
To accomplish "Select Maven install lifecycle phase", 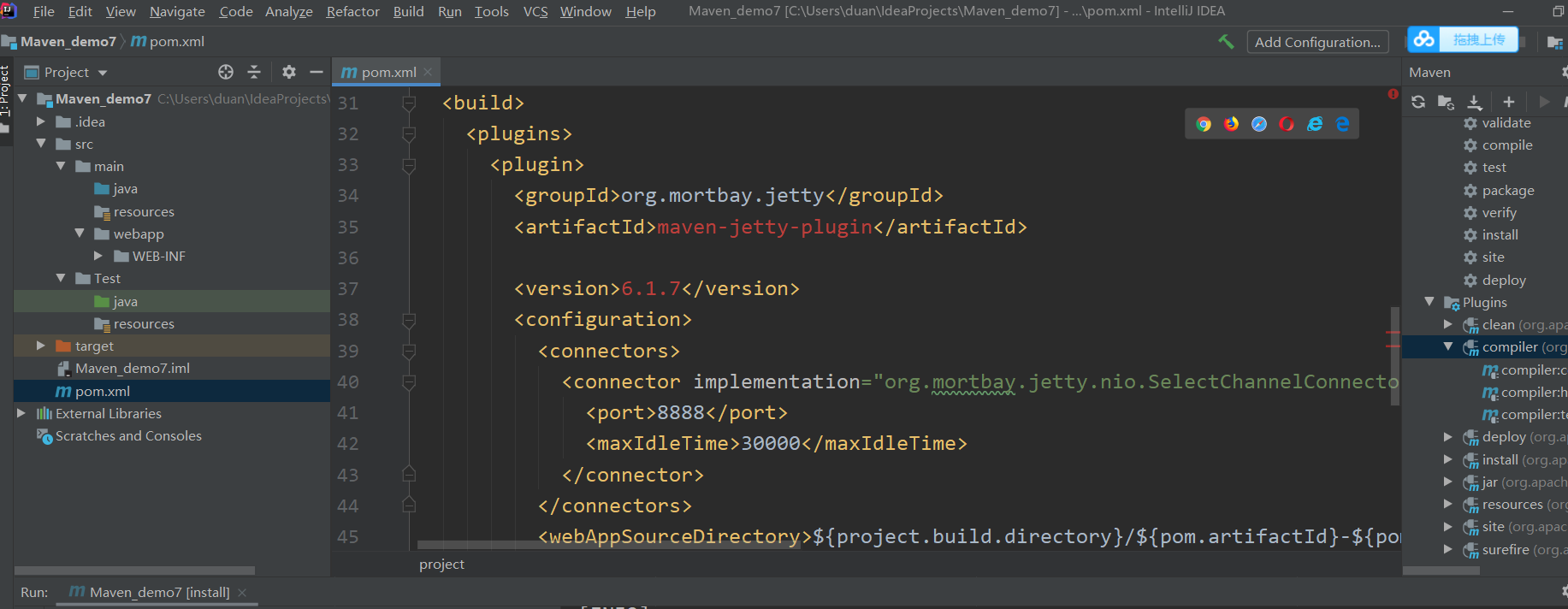I will pyautogui.click(x=1500, y=234).
